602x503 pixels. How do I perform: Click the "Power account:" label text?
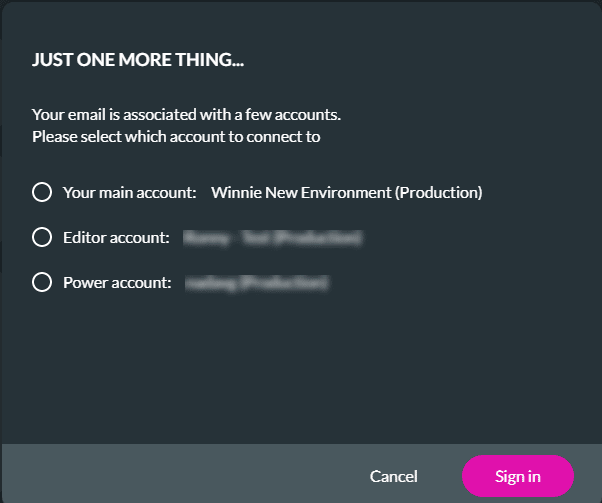click(117, 282)
